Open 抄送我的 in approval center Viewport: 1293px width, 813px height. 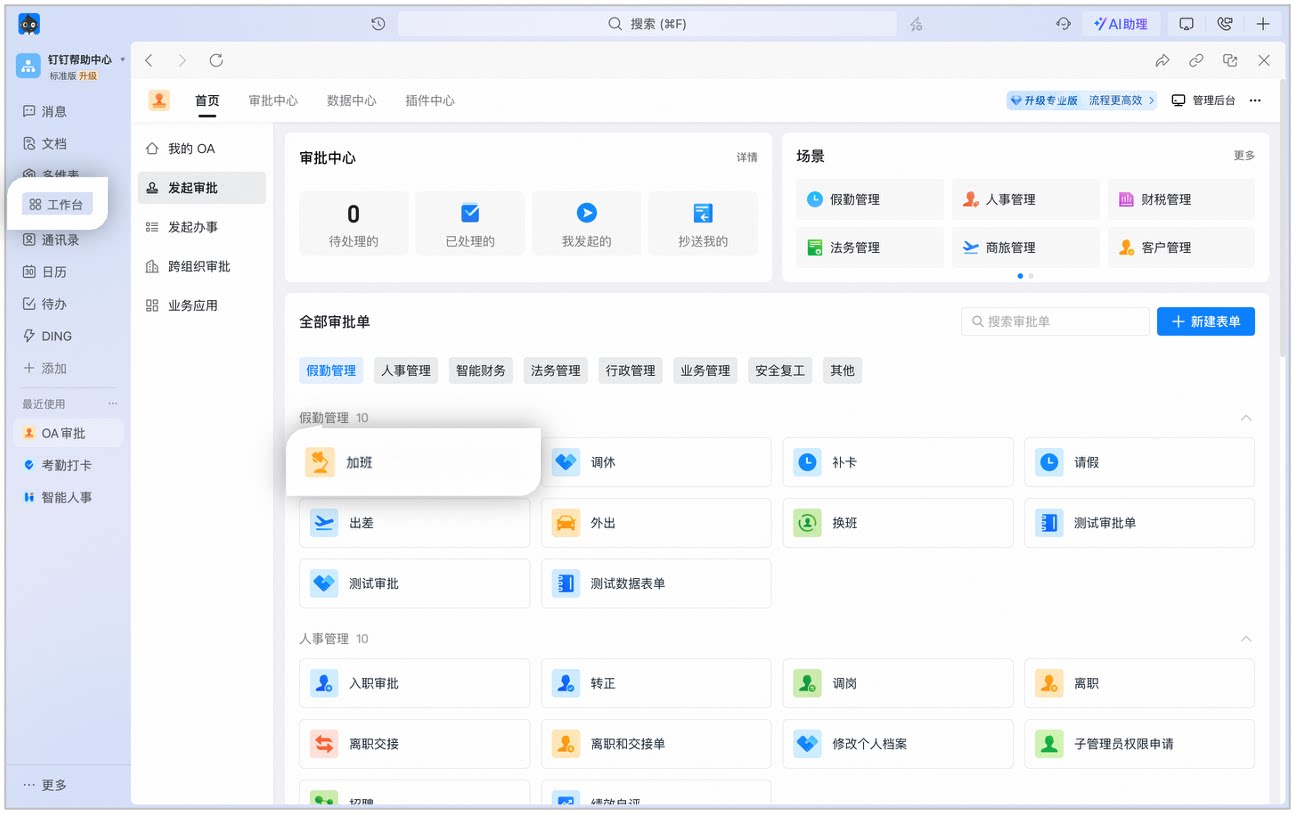point(703,223)
